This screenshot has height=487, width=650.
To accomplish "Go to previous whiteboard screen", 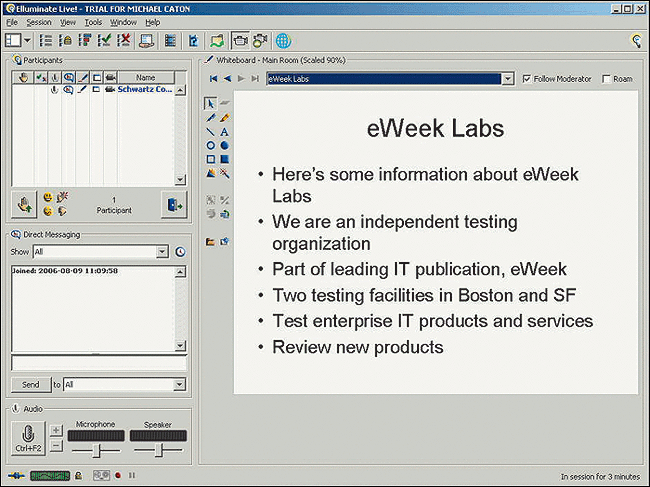I will 228,79.
